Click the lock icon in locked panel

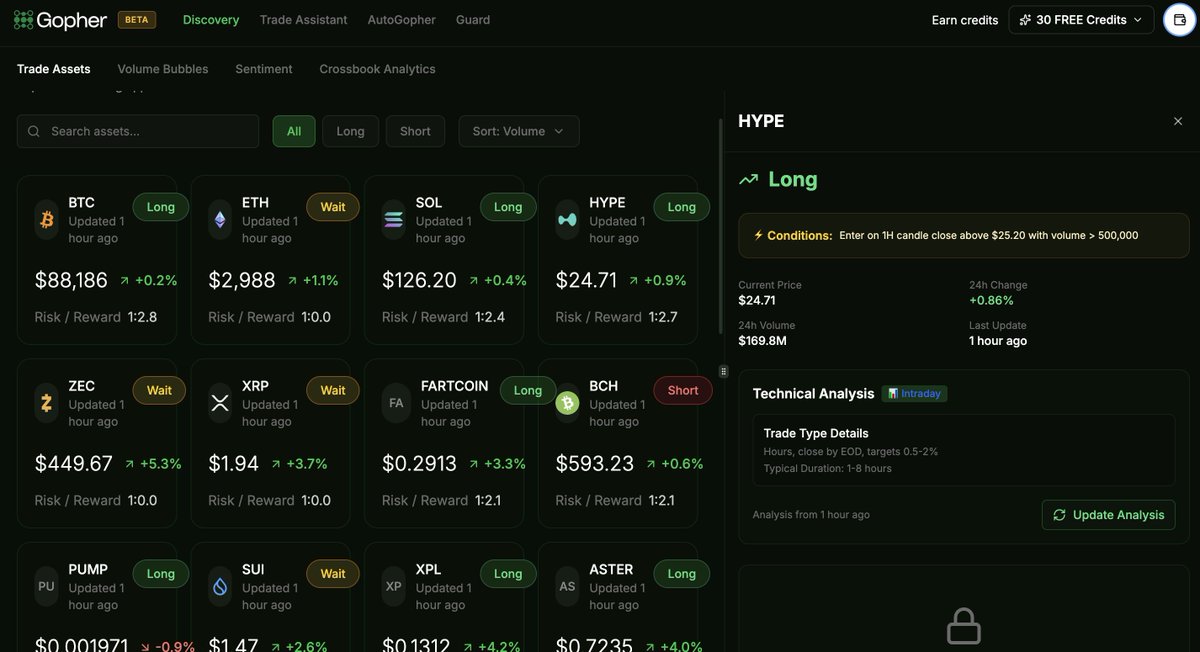tap(964, 627)
